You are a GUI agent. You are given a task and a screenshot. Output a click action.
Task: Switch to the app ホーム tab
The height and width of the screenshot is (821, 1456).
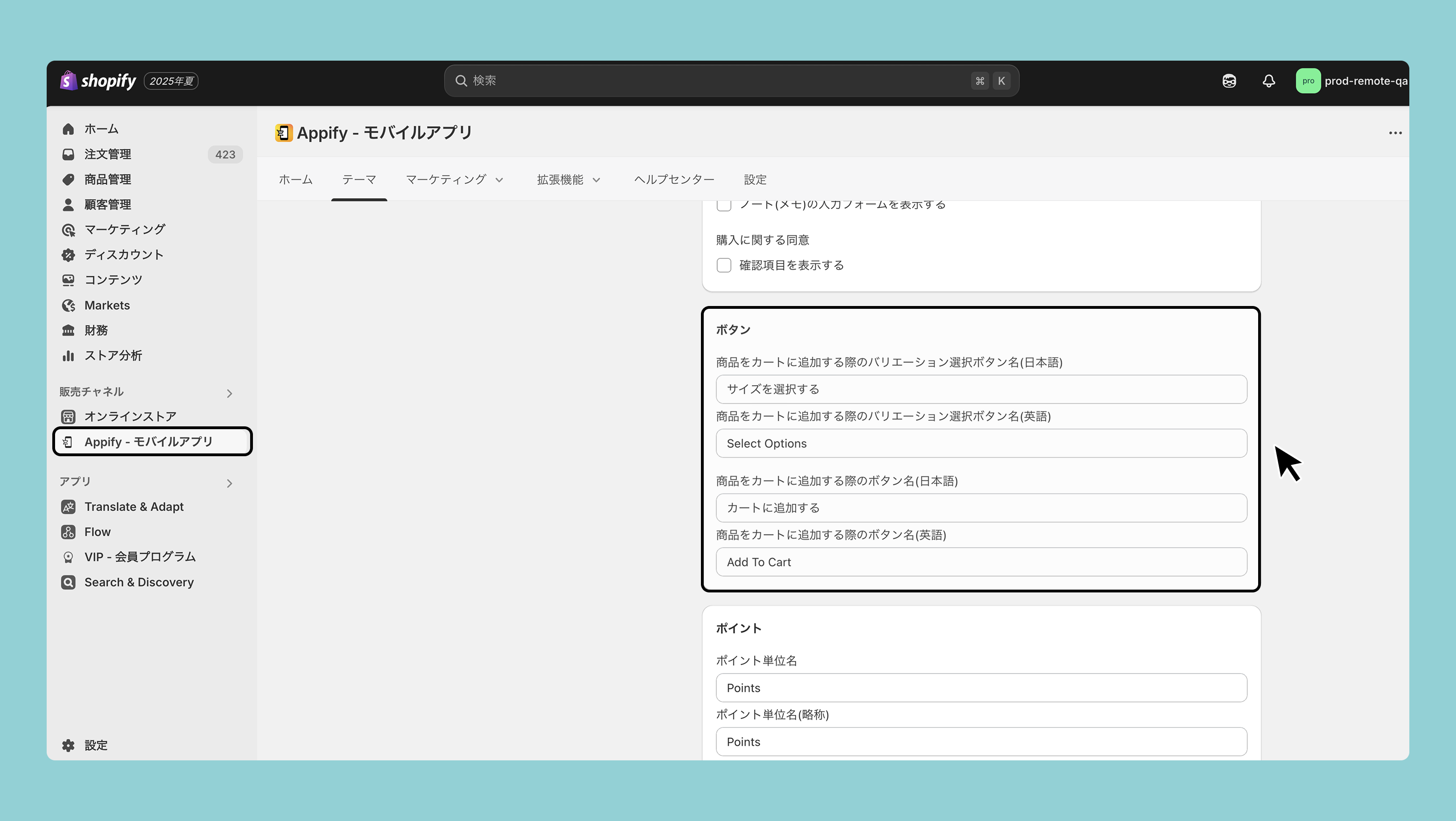click(x=295, y=180)
